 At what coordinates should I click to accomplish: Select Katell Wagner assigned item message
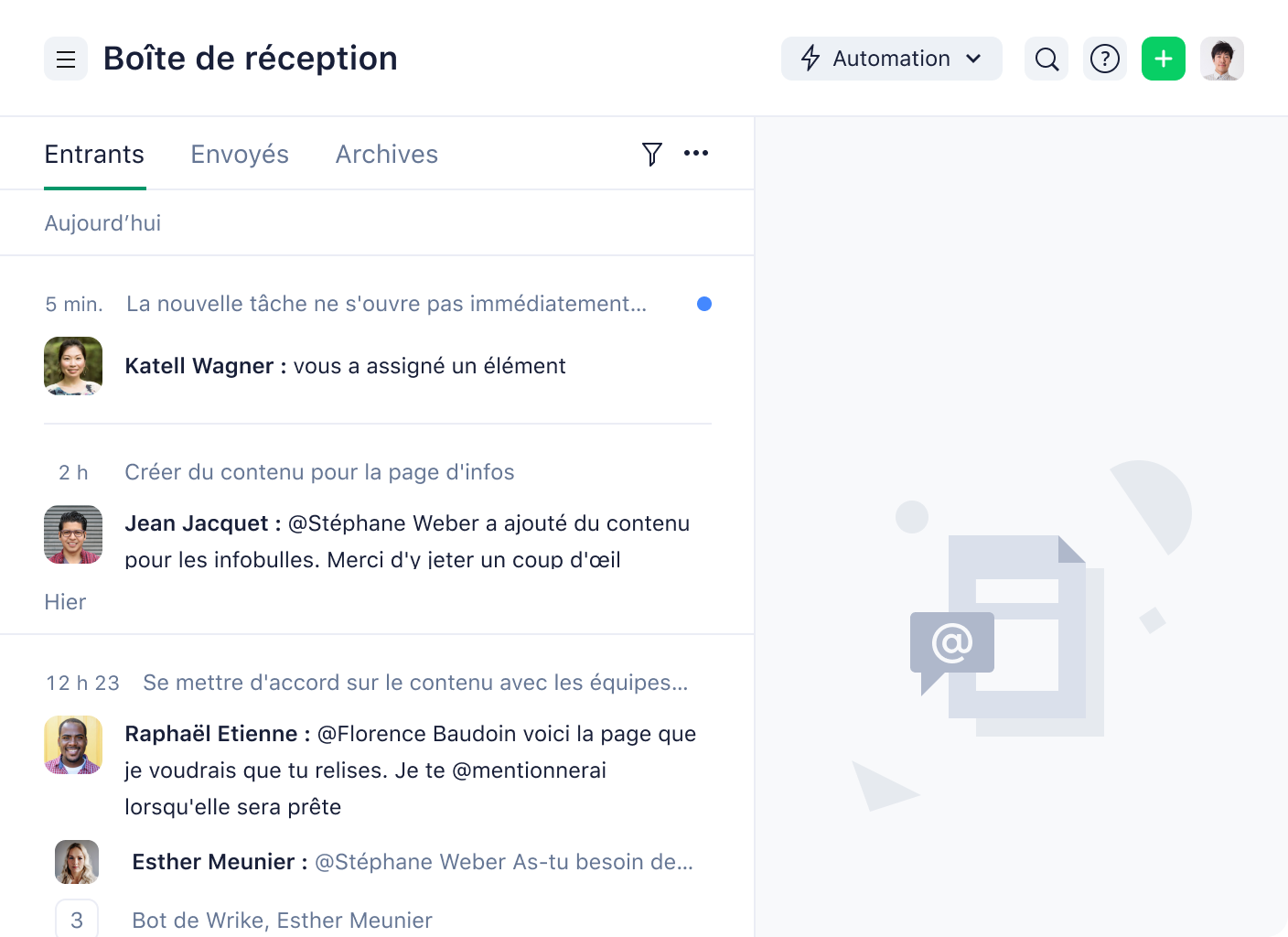coord(345,366)
